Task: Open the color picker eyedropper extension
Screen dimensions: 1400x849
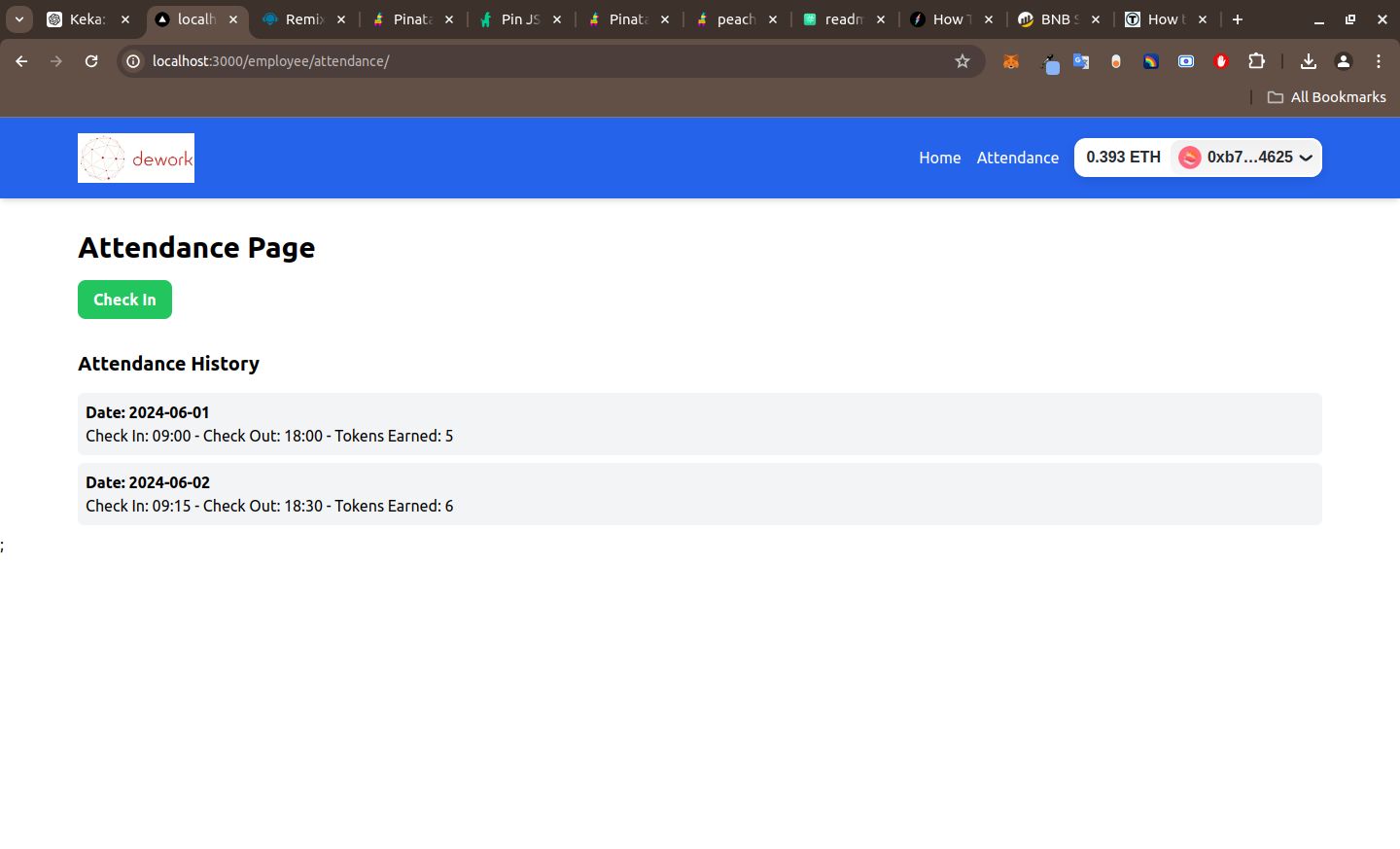Action: [1049, 64]
